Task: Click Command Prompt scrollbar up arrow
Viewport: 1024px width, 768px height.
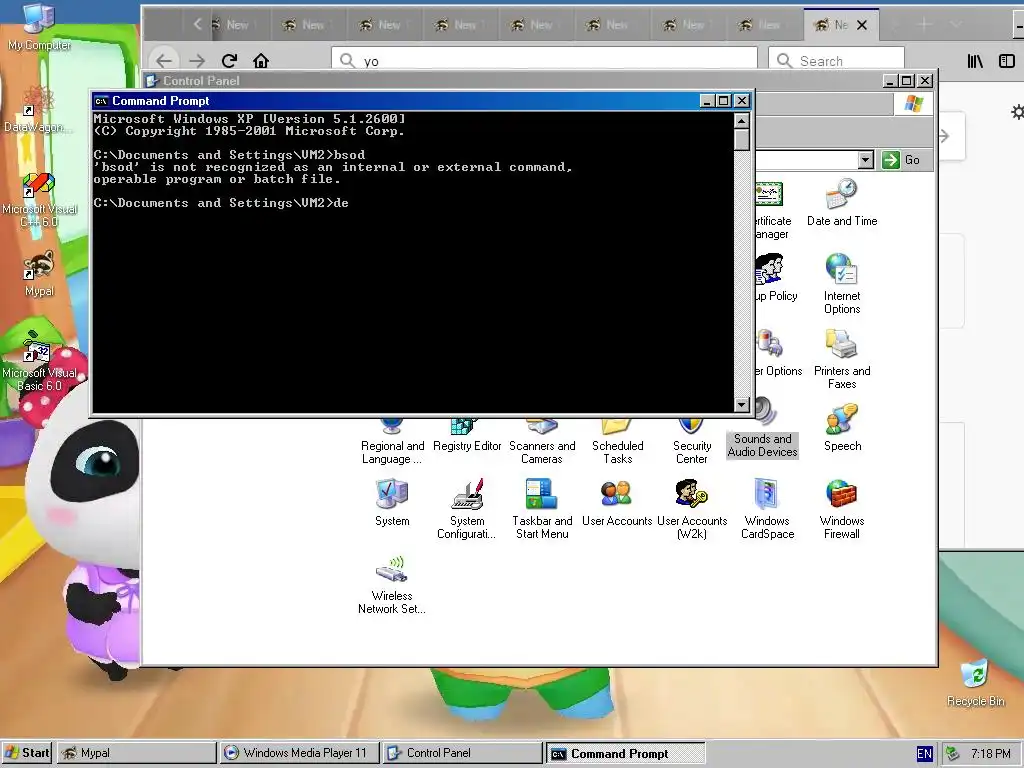Action: (741, 121)
